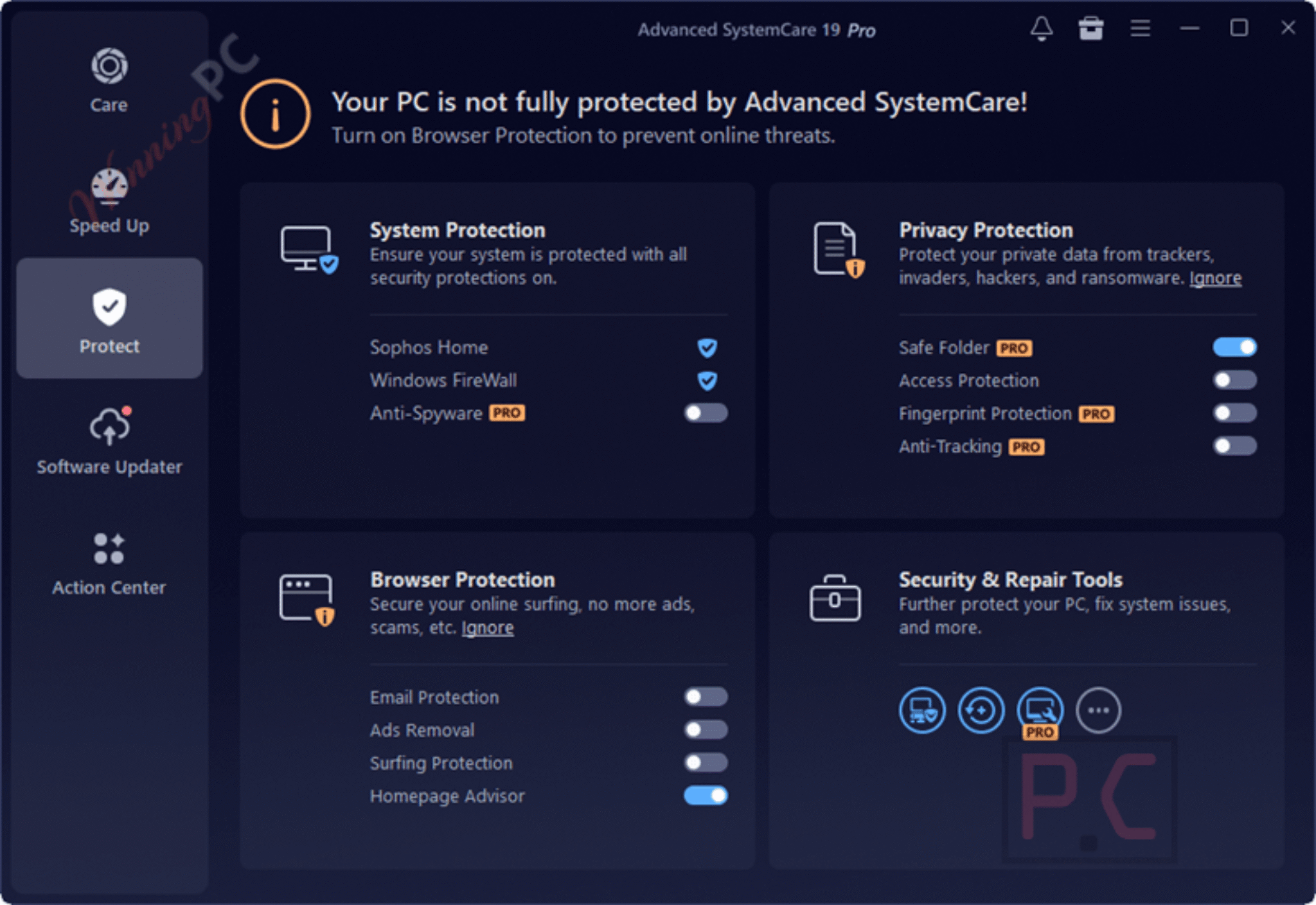
Task: Enable the Access Protection toggle
Action: [x=1234, y=380]
